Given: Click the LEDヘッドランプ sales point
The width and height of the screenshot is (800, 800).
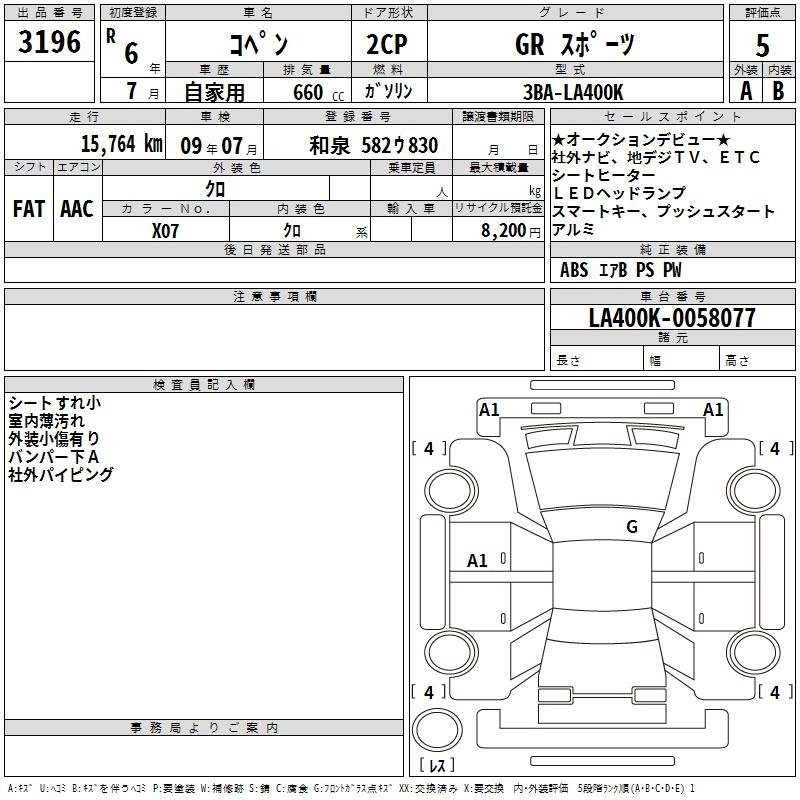Looking at the screenshot, I should pyautogui.click(x=619, y=193).
